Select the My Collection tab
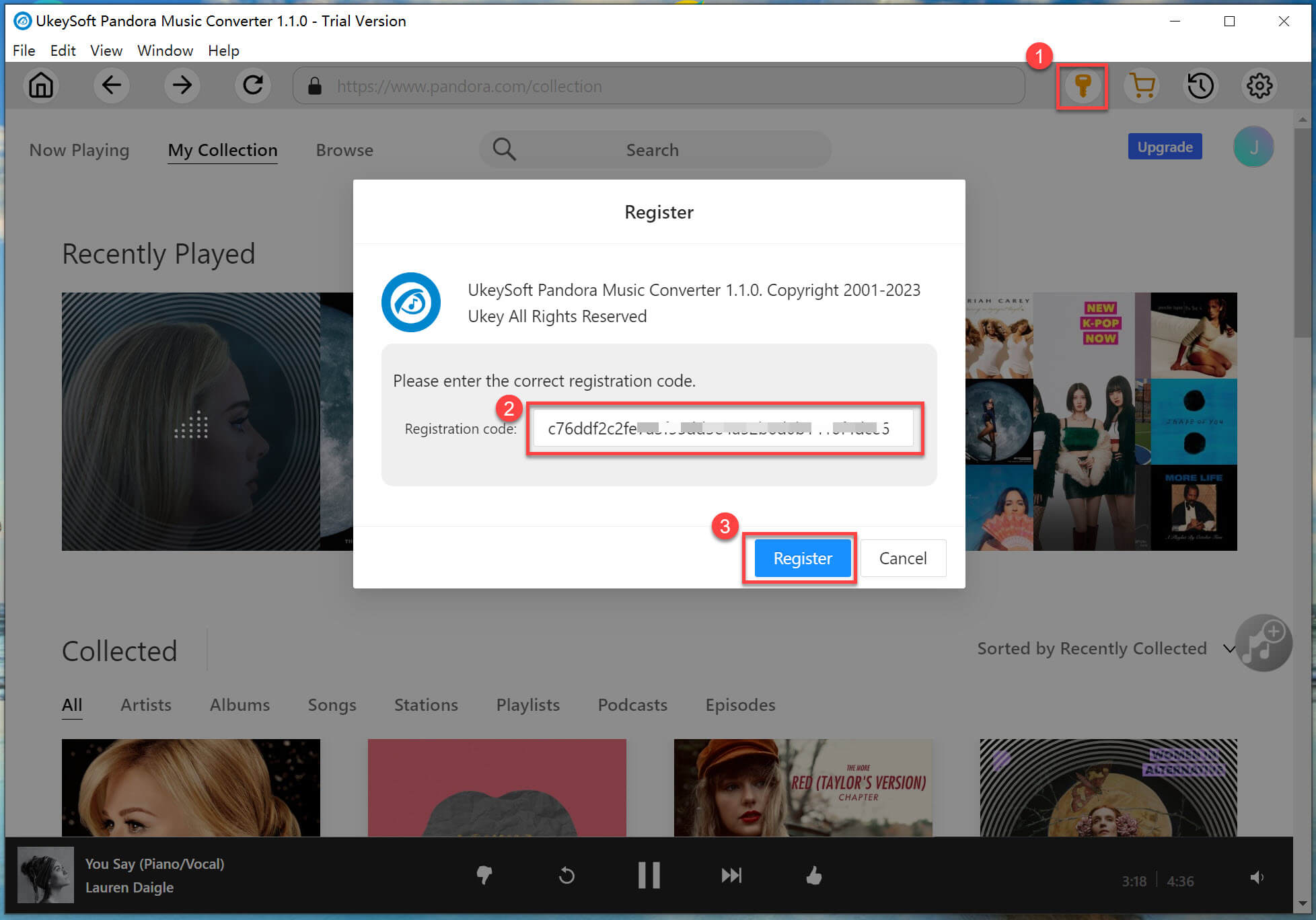Image resolution: width=1316 pixels, height=920 pixels. [x=222, y=150]
